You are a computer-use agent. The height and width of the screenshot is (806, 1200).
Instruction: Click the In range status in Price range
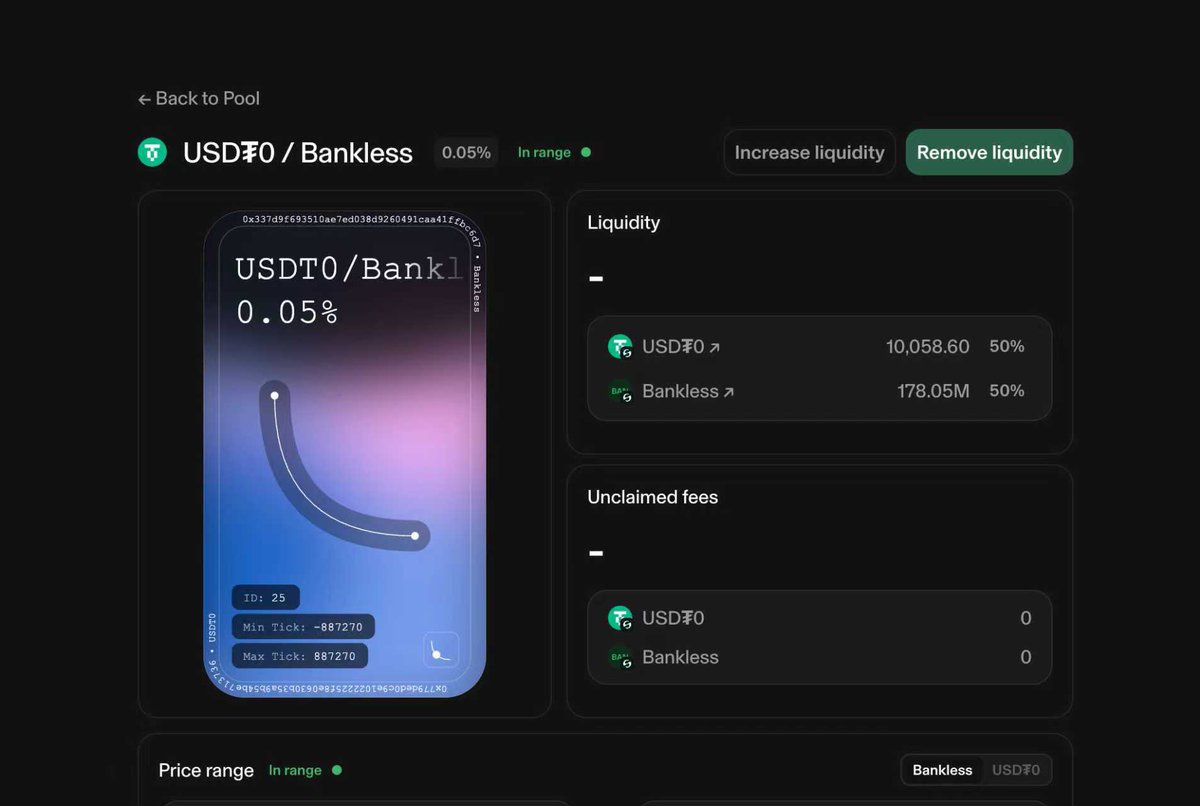tap(305, 770)
